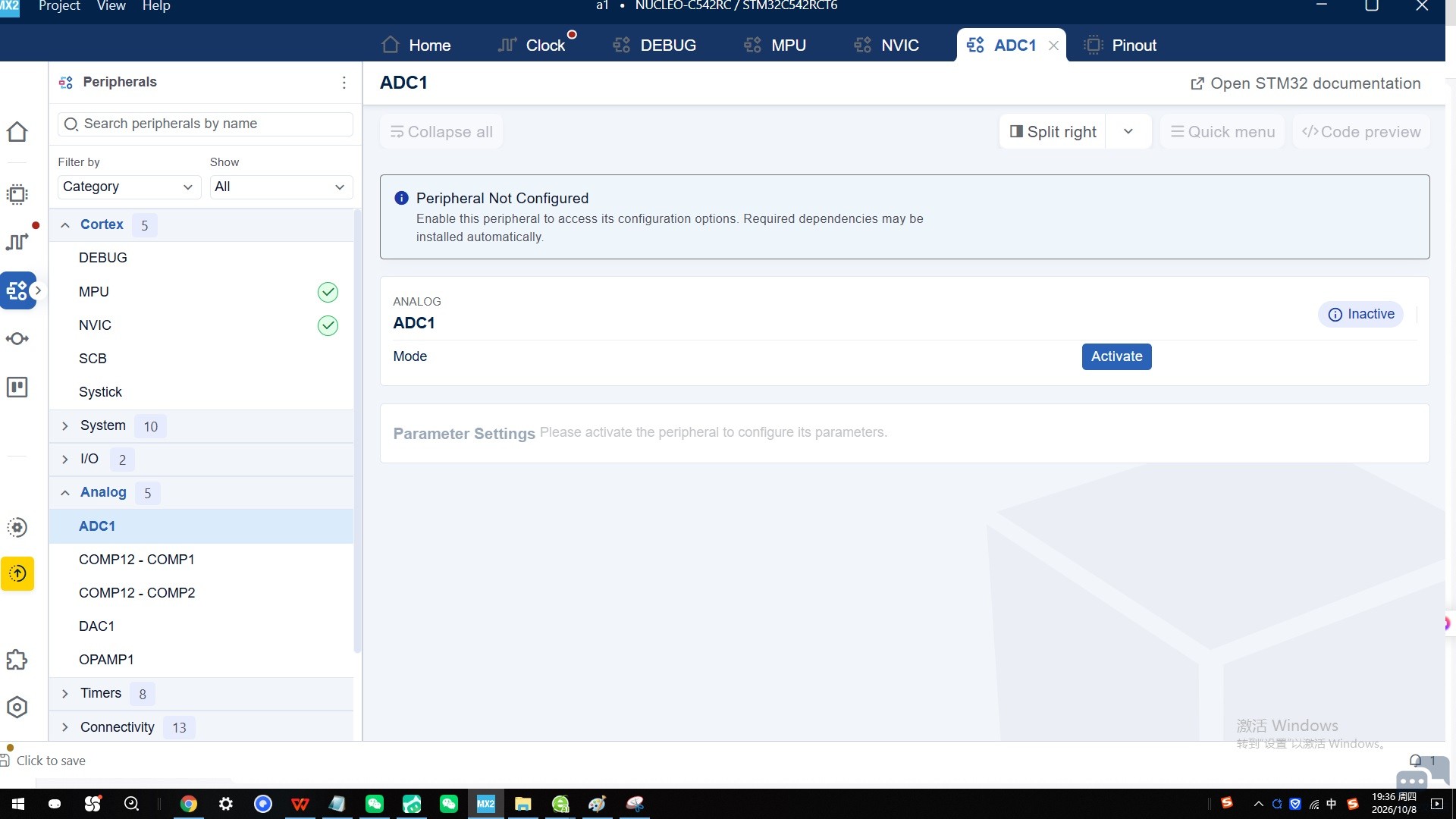
Task: Switch to the Pinout tab
Action: click(x=1119, y=45)
